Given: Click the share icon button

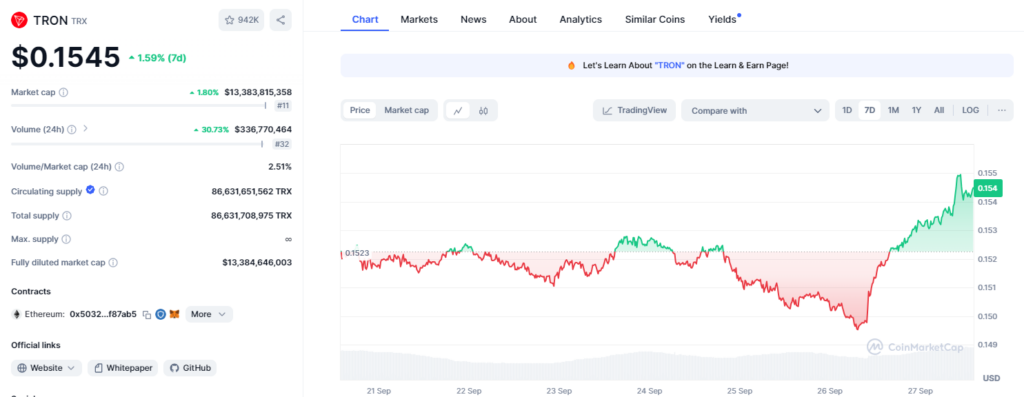Looking at the screenshot, I should (280, 20).
